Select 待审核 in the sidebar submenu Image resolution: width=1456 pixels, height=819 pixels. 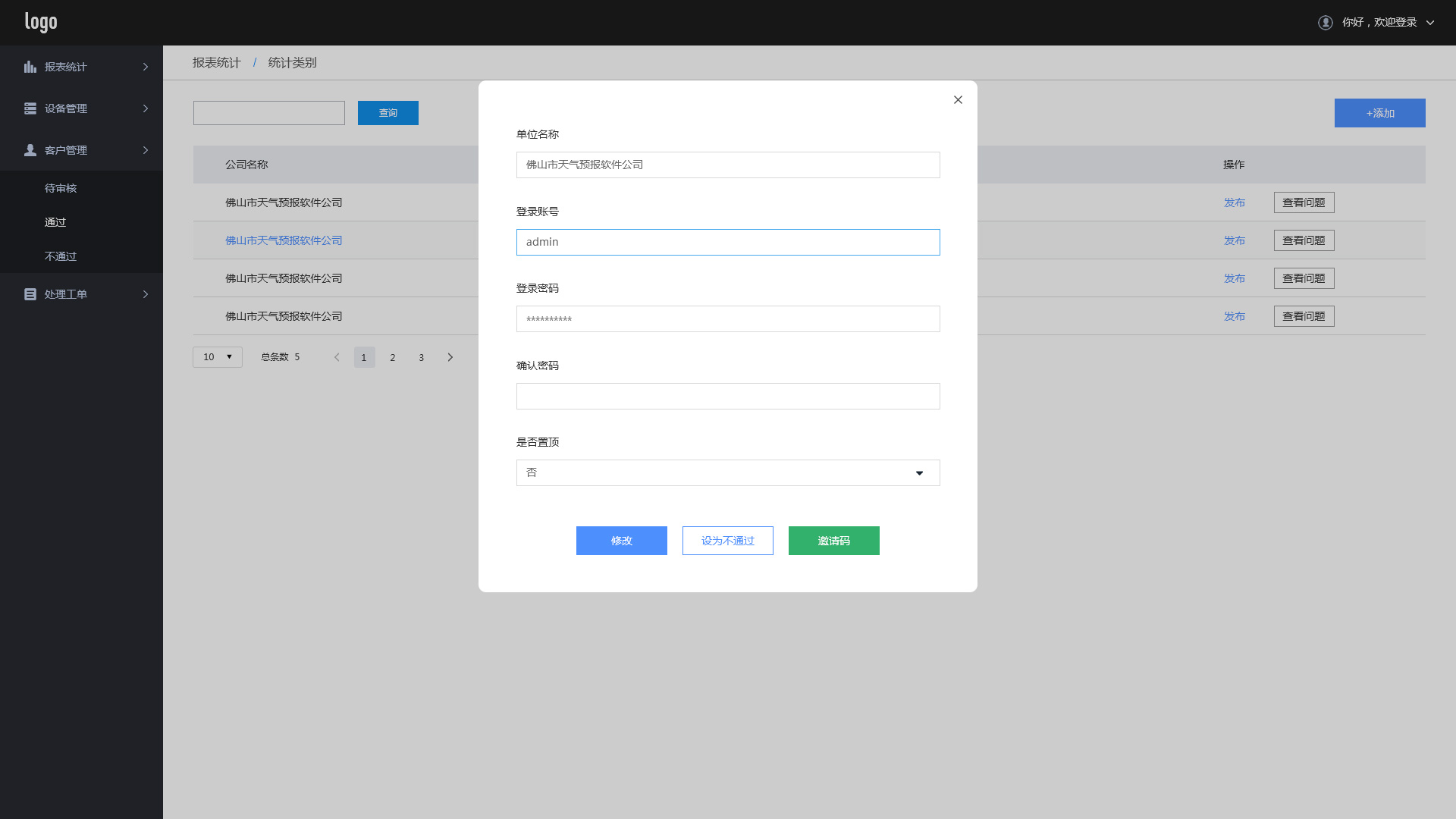(x=61, y=188)
